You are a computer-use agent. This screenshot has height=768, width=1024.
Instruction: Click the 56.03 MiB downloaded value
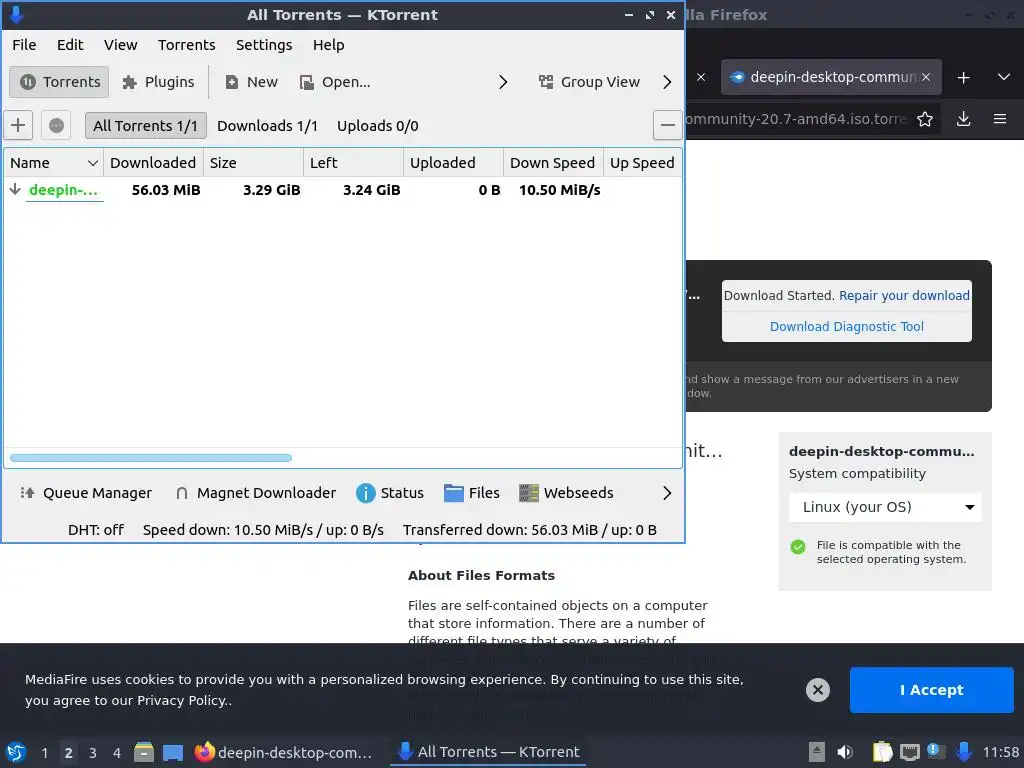coord(166,190)
